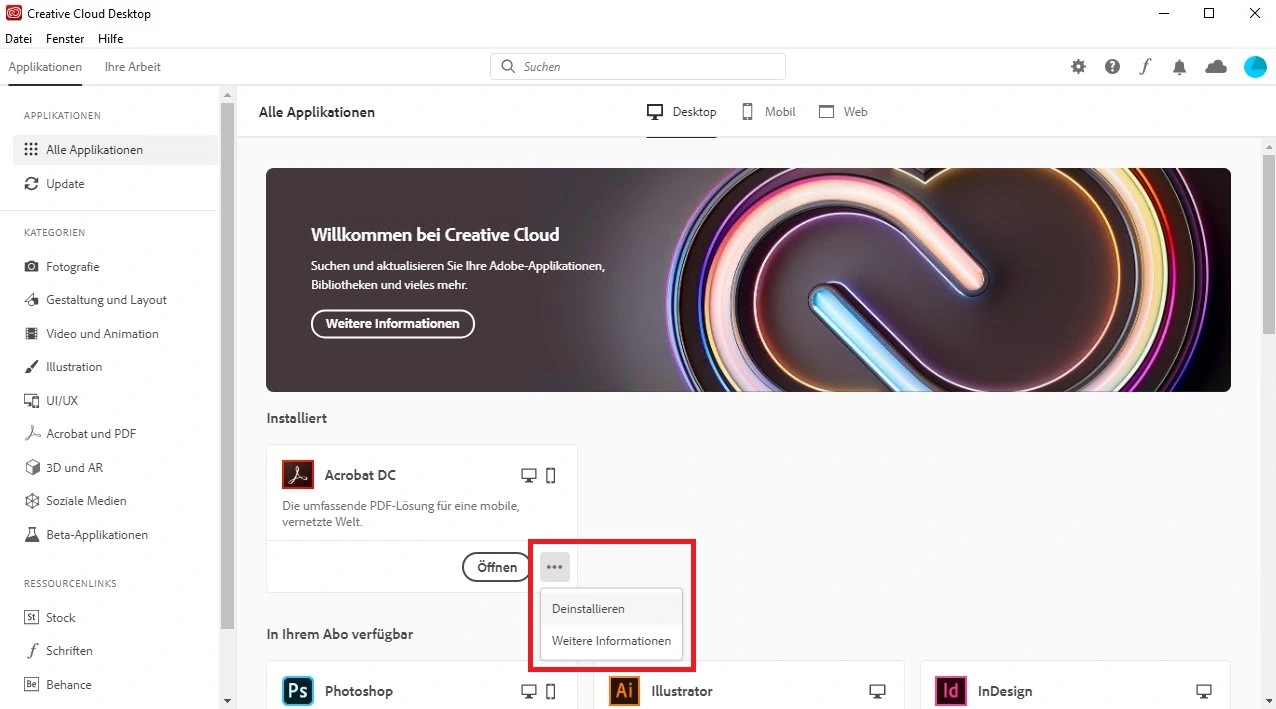This screenshot has height=709, width=1276.
Task: Open the settings gear icon
Action: point(1078,67)
